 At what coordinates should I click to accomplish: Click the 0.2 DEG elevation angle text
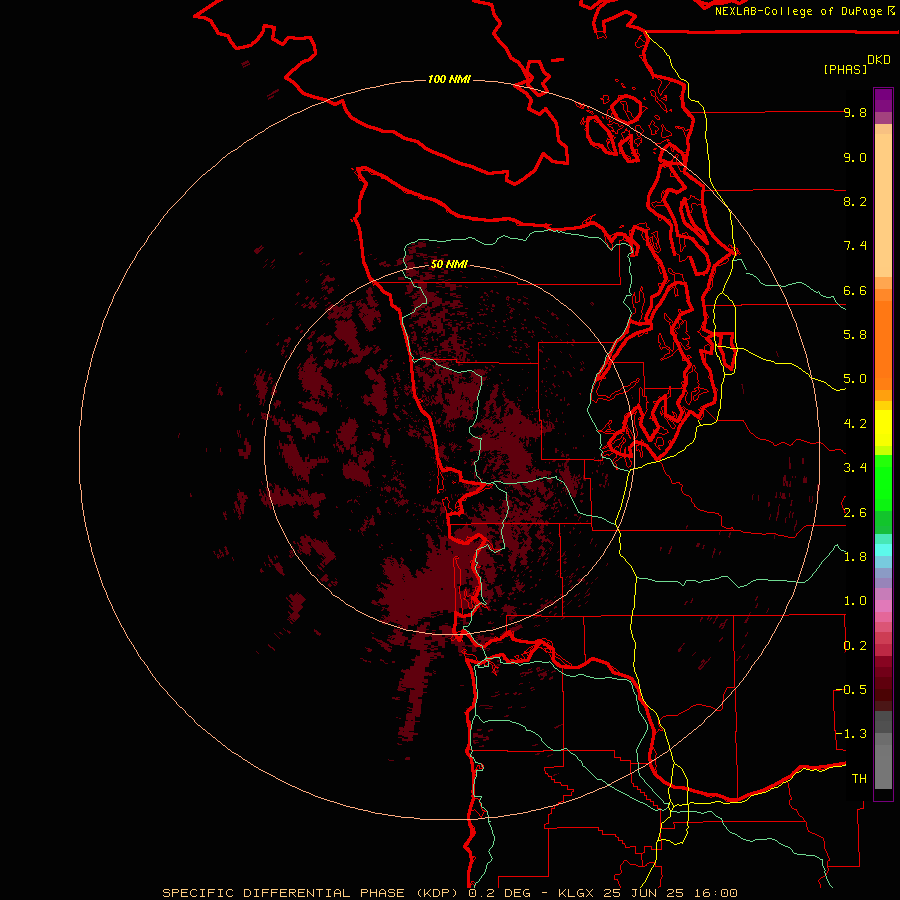tap(499, 893)
